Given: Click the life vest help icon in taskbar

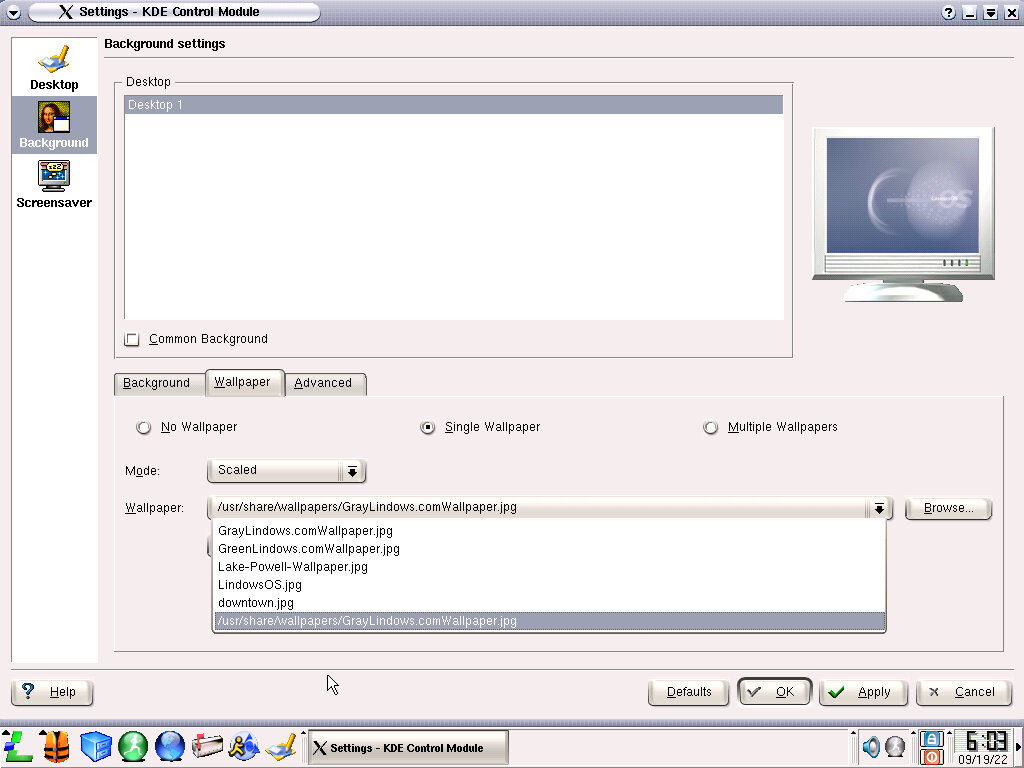Looking at the screenshot, I should click(56, 746).
